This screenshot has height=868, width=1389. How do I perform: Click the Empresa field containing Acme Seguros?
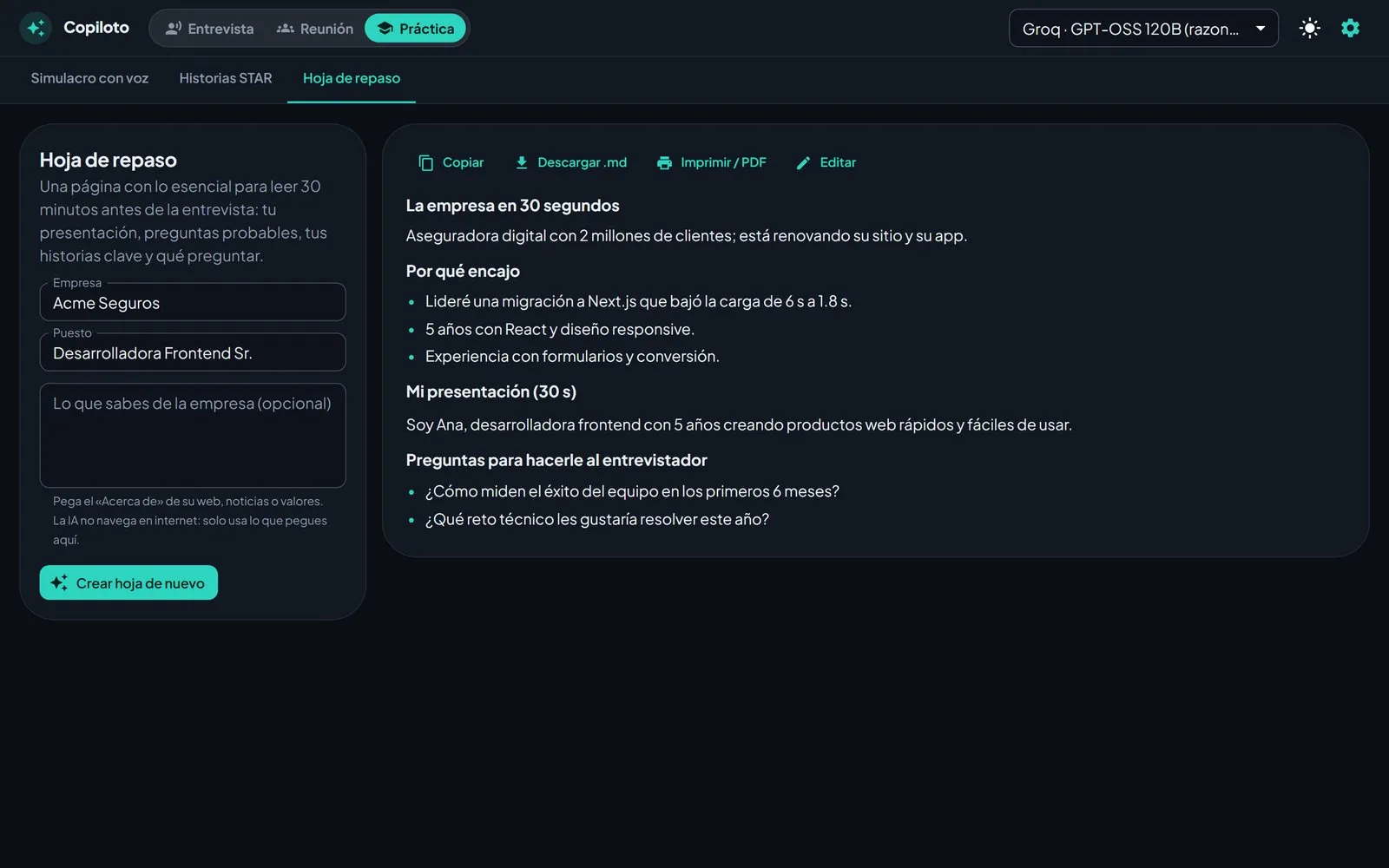[193, 302]
